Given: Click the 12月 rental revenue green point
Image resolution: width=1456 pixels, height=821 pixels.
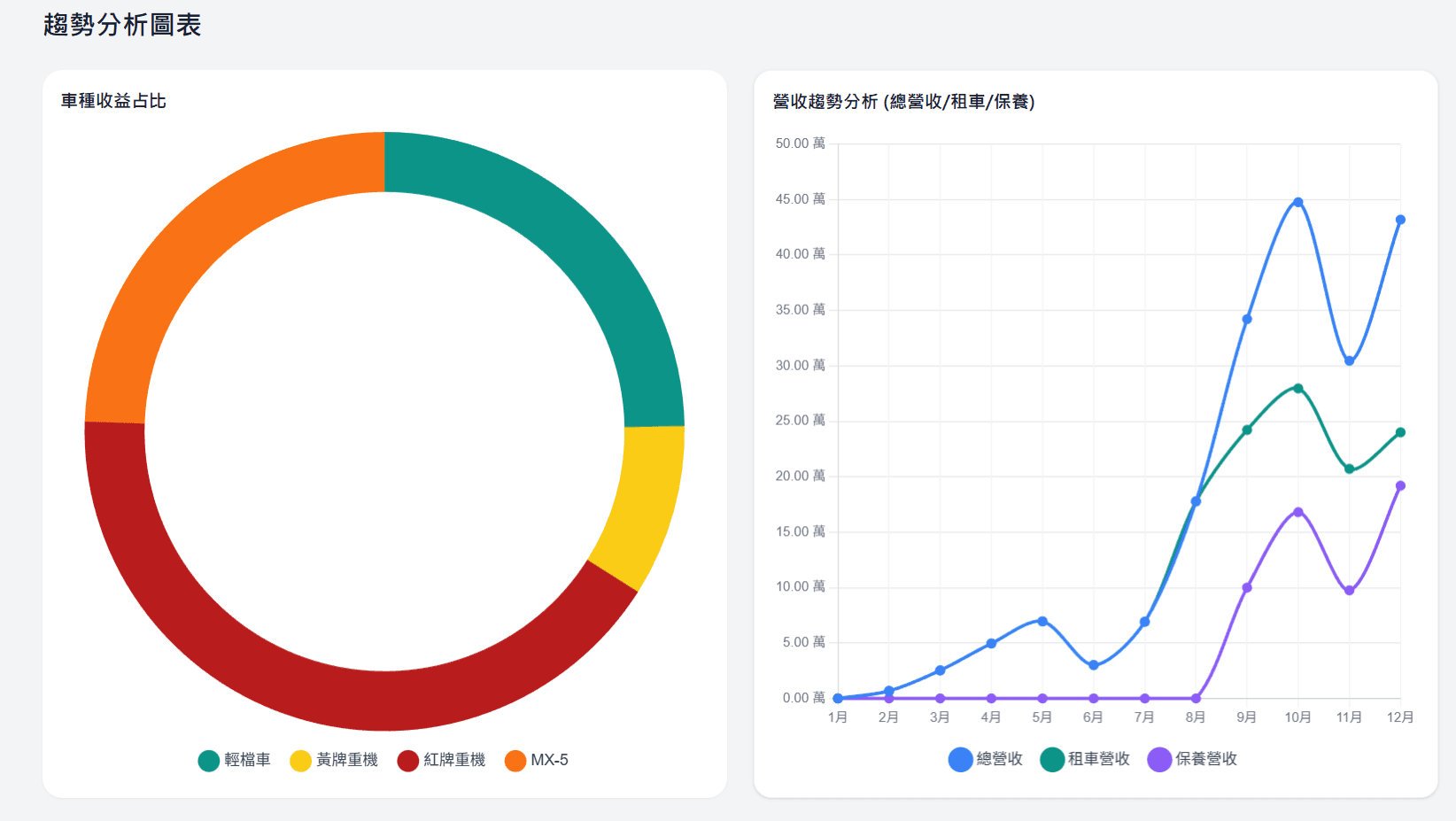Looking at the screenshot, I should tap(1400, 432).
